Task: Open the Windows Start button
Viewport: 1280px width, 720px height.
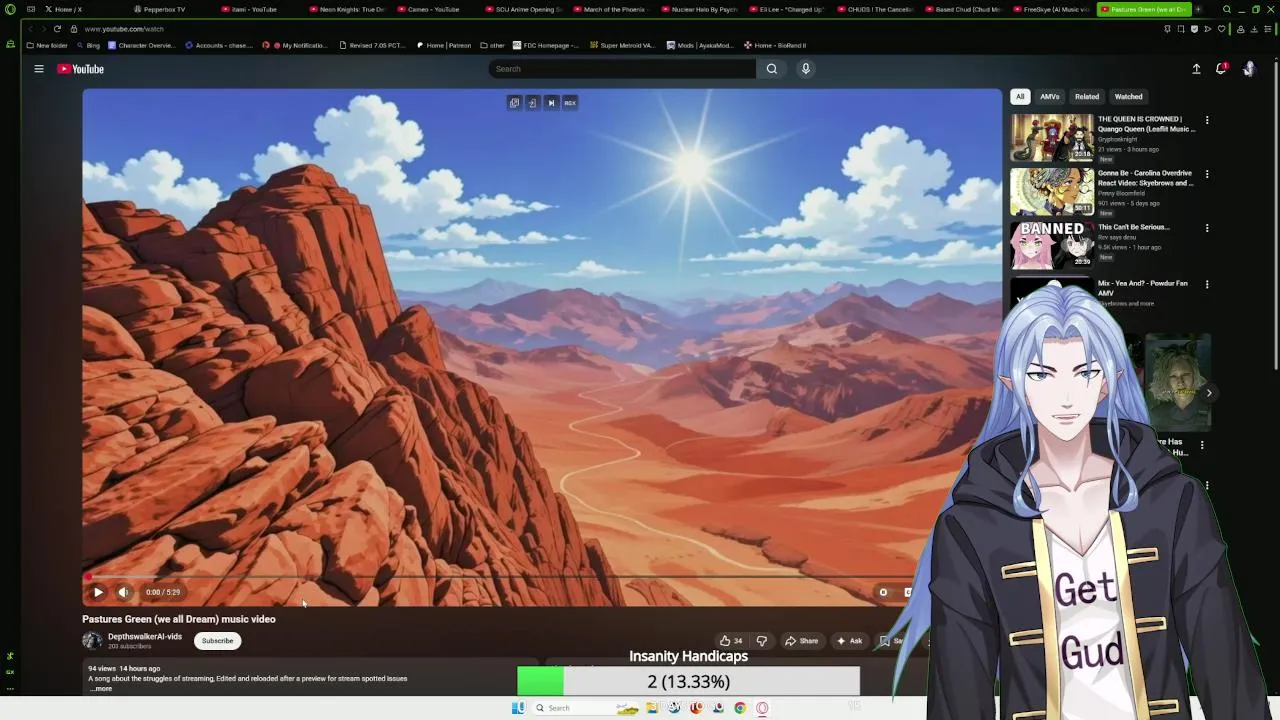Action: [518, 708]
